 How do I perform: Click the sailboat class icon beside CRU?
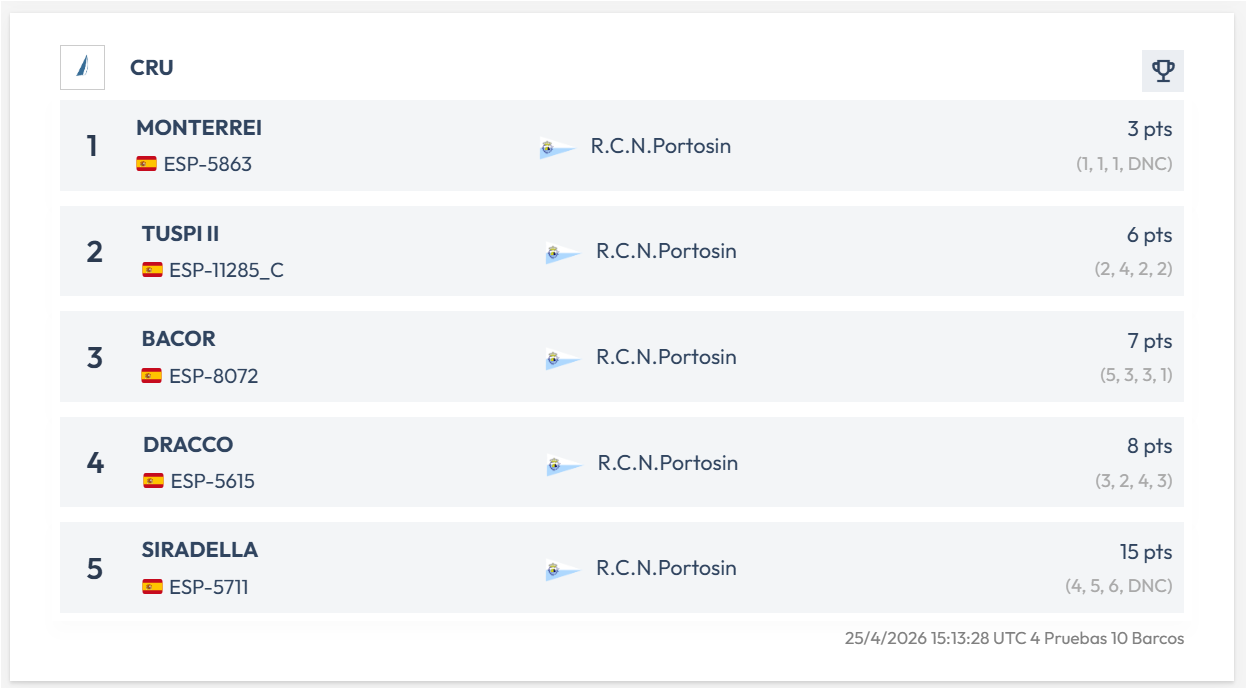[82, 68]
